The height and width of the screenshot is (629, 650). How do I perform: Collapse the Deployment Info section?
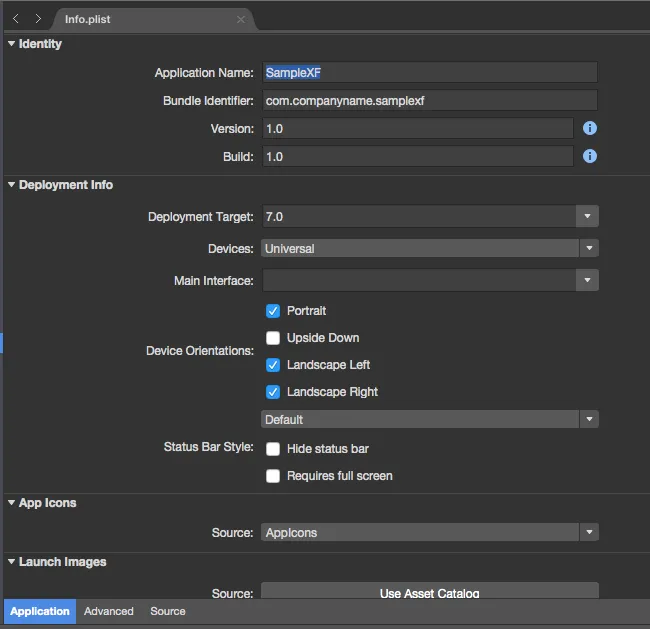click(11, 184)
